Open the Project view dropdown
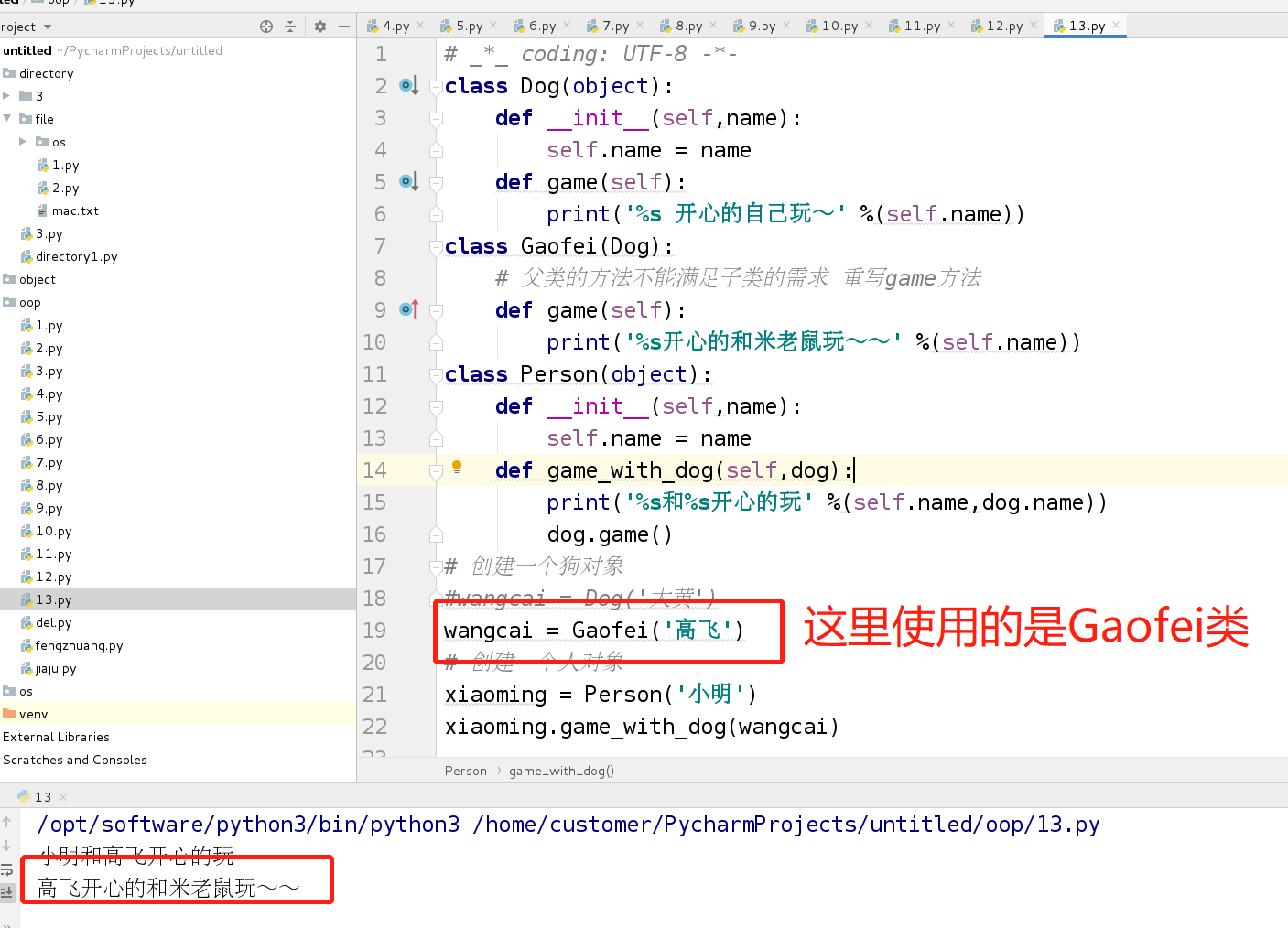 [48, 27]
